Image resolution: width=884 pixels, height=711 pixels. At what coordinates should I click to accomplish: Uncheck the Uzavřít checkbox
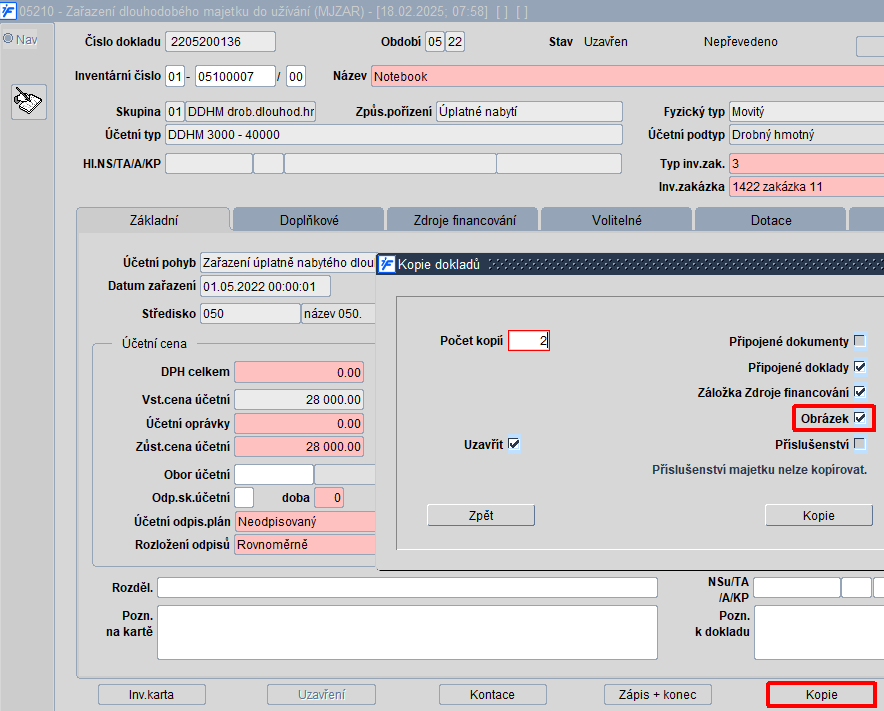pos(514,444)
